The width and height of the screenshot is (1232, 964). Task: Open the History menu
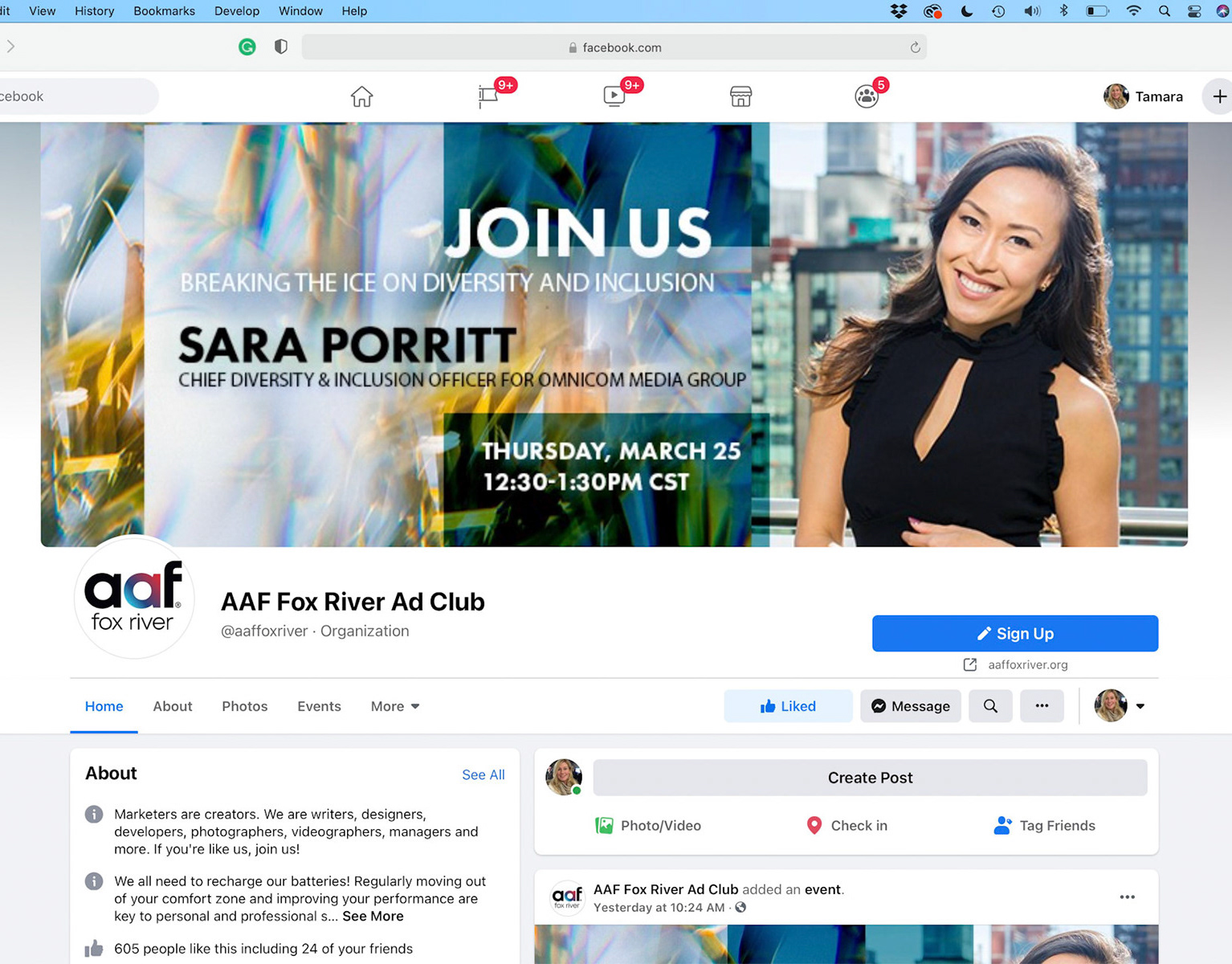tap(94, 11)
